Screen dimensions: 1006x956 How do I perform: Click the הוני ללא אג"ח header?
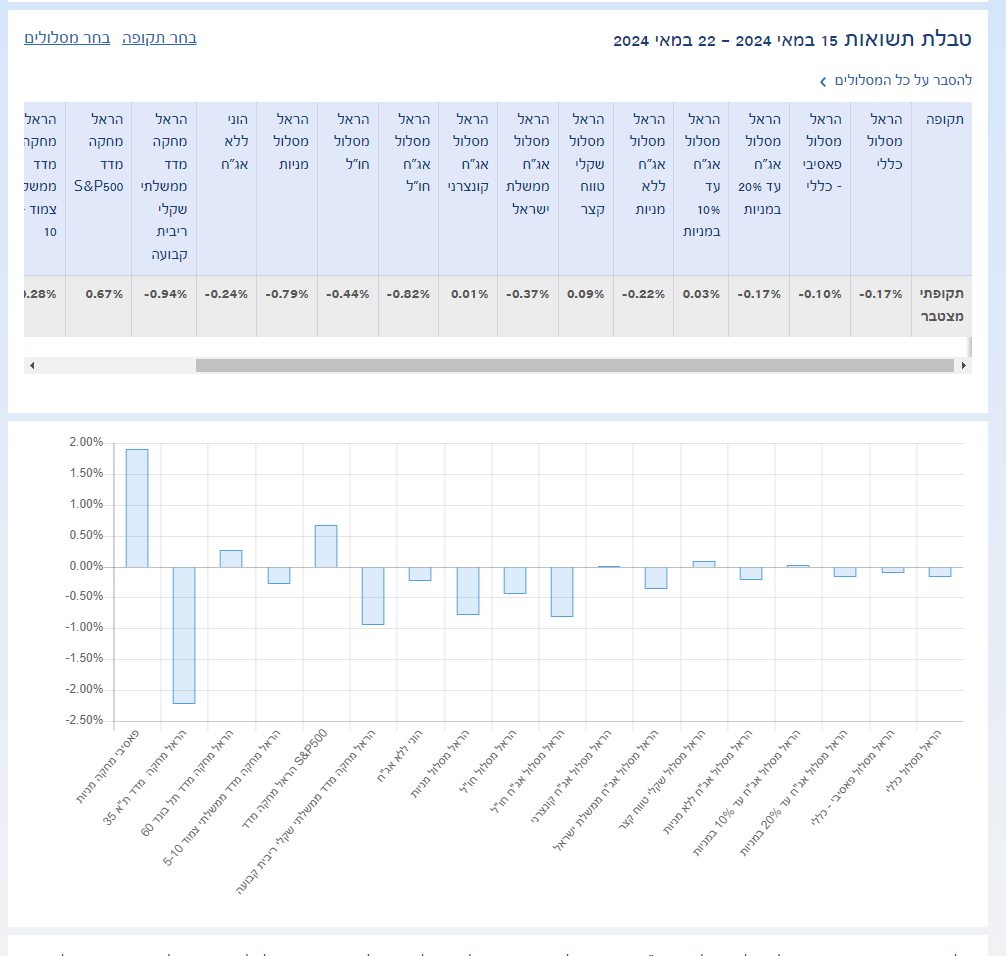tap(226, 189)
